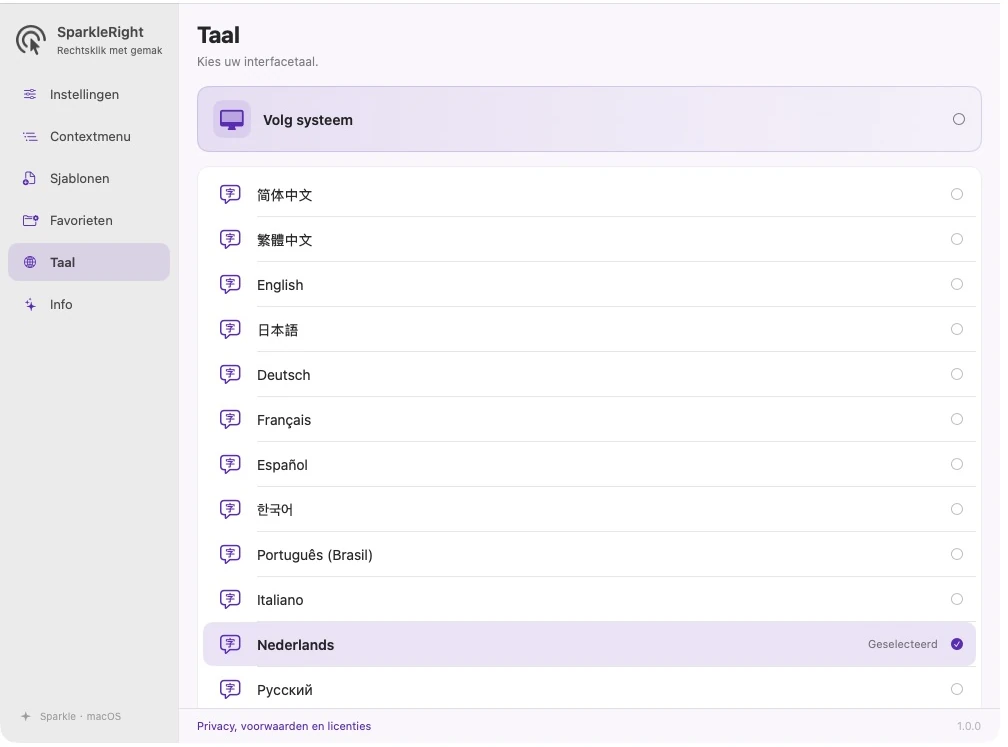Screen dimensions: 1008x747
Task: Click the language icon beside Nederlands
Action: click(230, 644)
